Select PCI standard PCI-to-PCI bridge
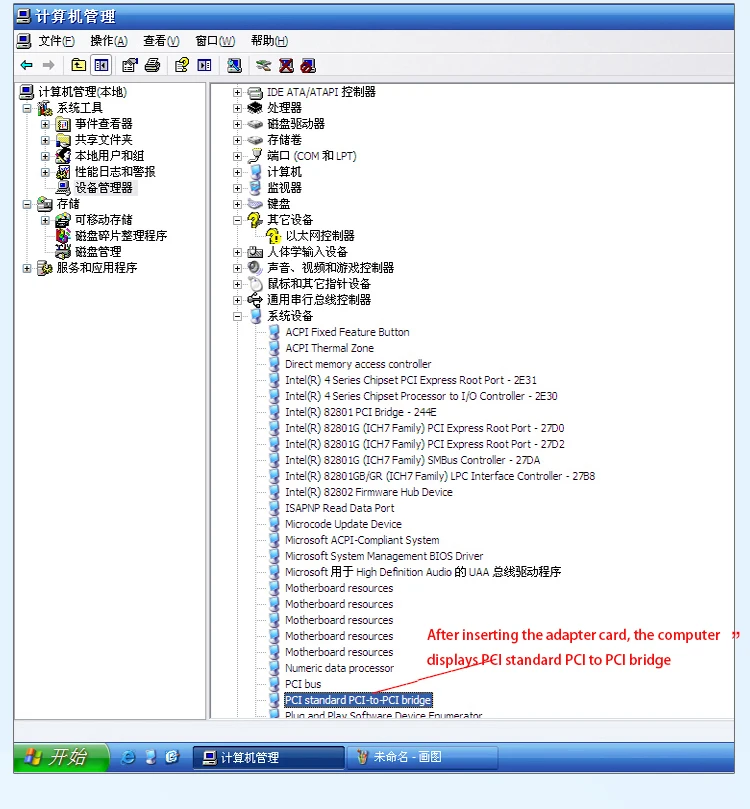Image resolution: width=750 pixels, height=809 pixels. (358, 700)
